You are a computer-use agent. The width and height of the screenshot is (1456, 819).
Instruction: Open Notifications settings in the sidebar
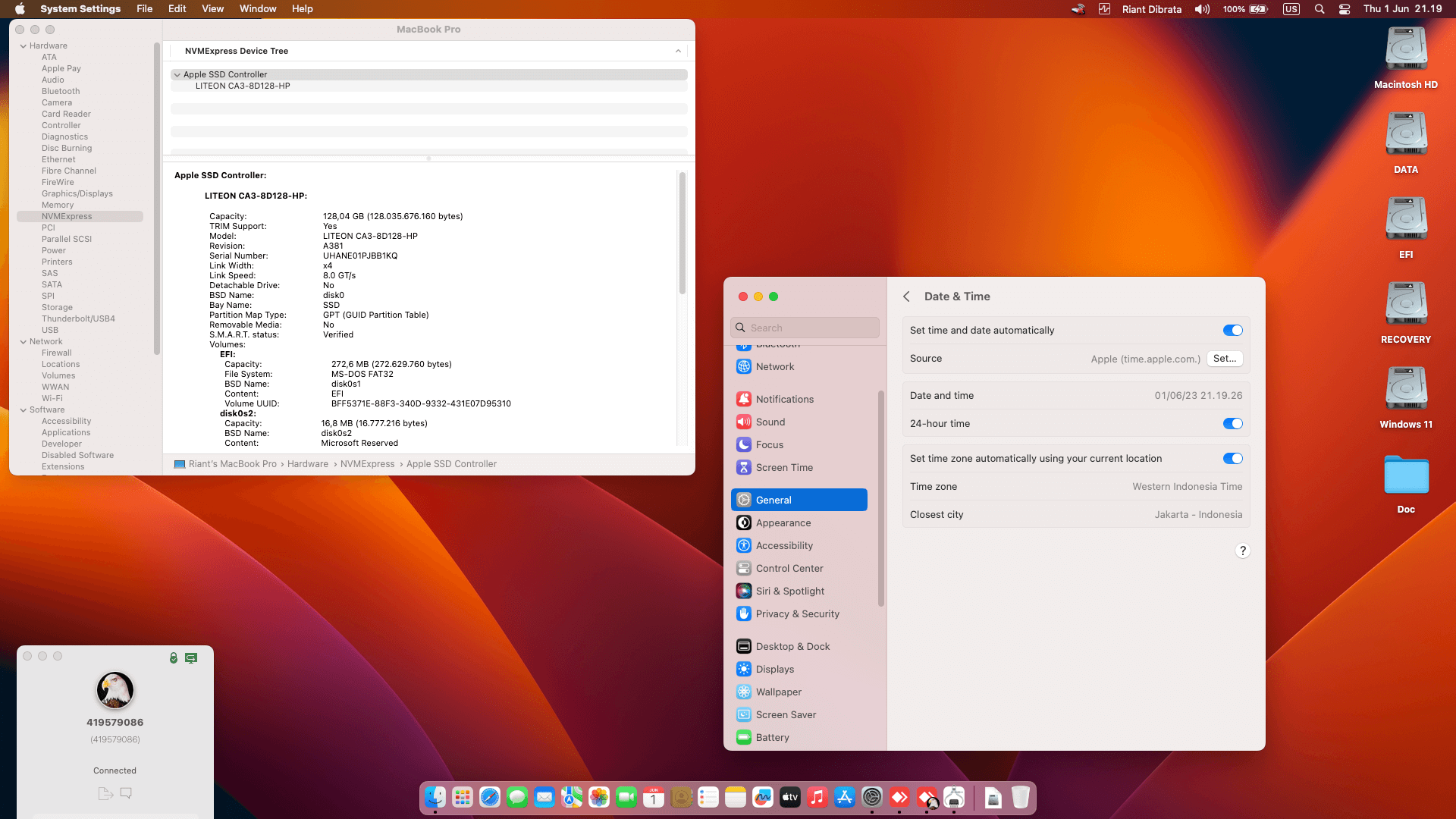pos(784,399)
